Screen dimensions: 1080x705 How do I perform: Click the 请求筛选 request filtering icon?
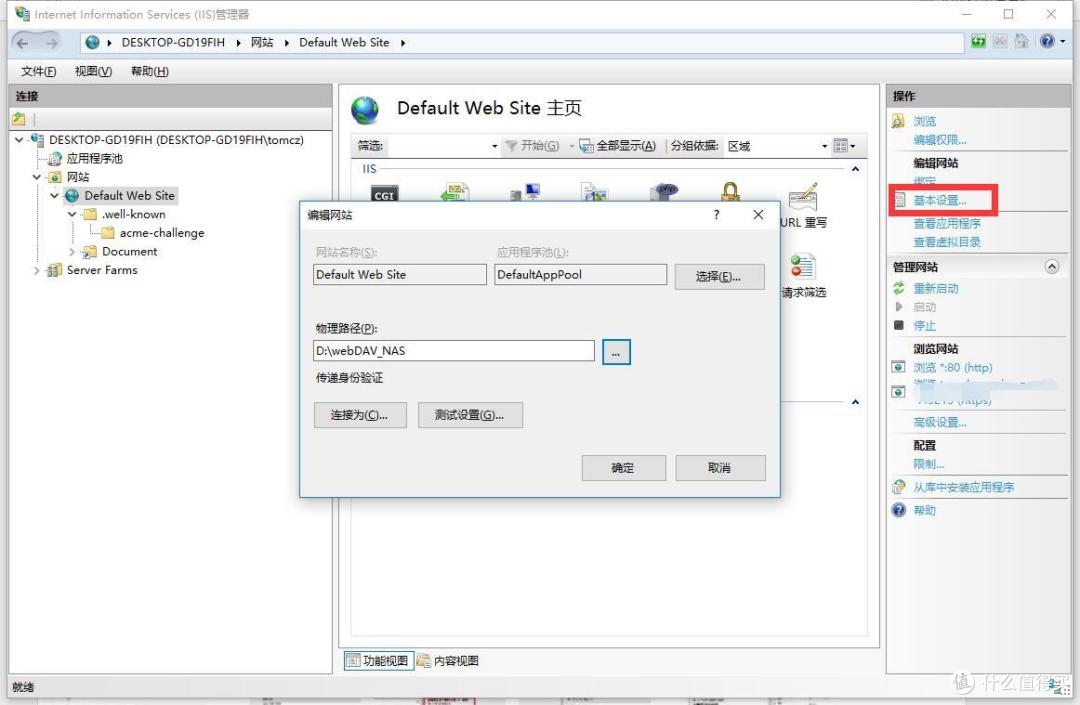tap(802, 268)
